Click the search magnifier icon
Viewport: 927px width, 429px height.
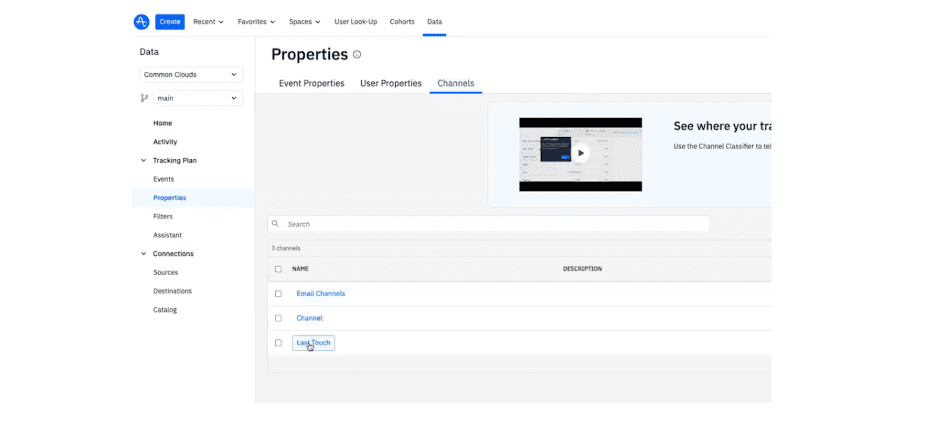(275, 224)
